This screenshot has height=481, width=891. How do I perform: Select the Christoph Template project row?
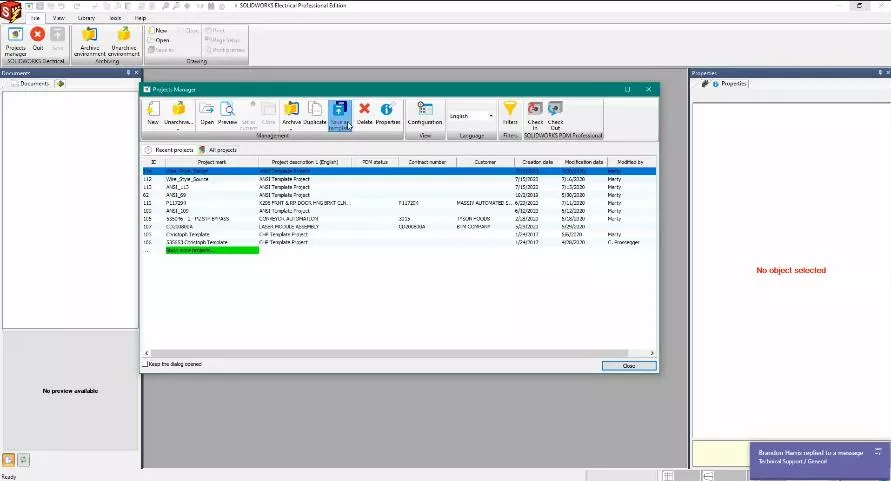[x=399, y=234]
